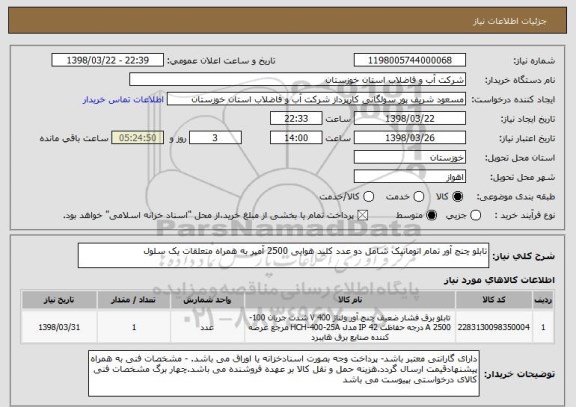Click the request creator name field
576x407 pixels.
pyautogui.click(x=316, y=99)
